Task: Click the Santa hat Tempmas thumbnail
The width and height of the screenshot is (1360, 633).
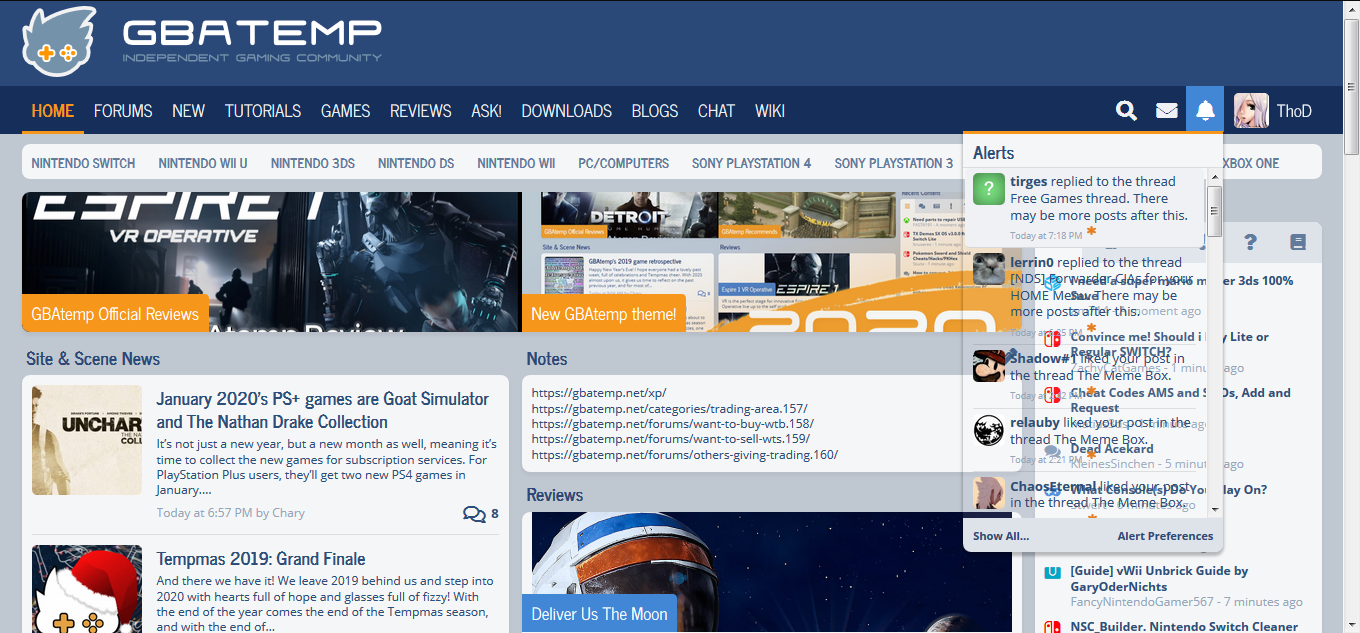Action: [x=87, y=589]
